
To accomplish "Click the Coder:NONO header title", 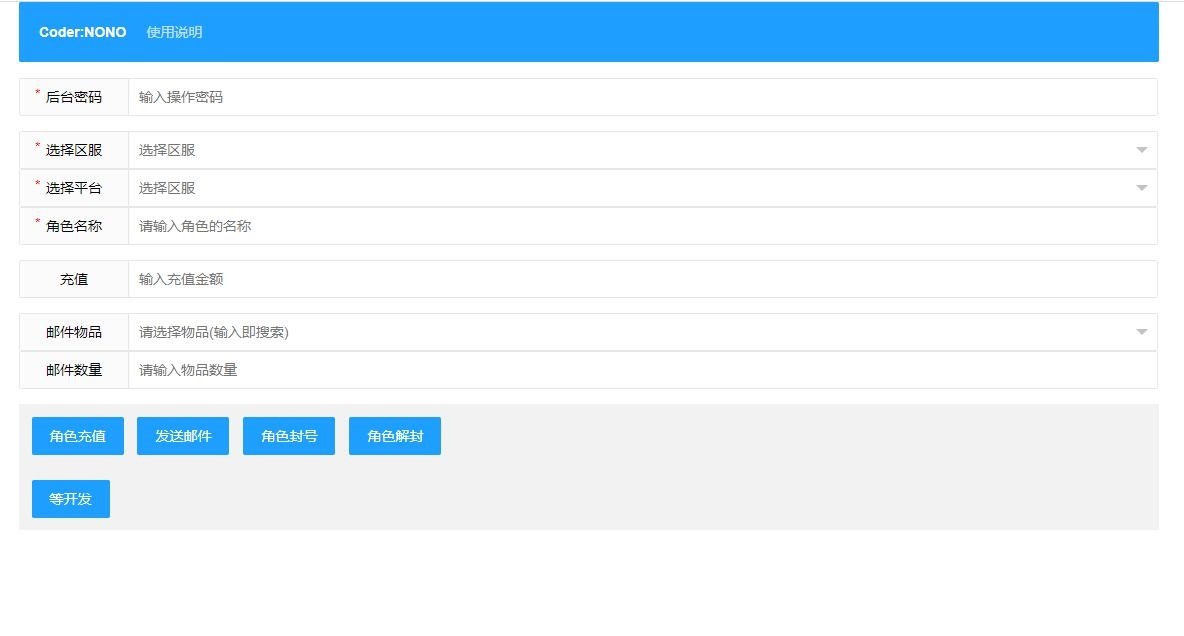I will (82, 32).
